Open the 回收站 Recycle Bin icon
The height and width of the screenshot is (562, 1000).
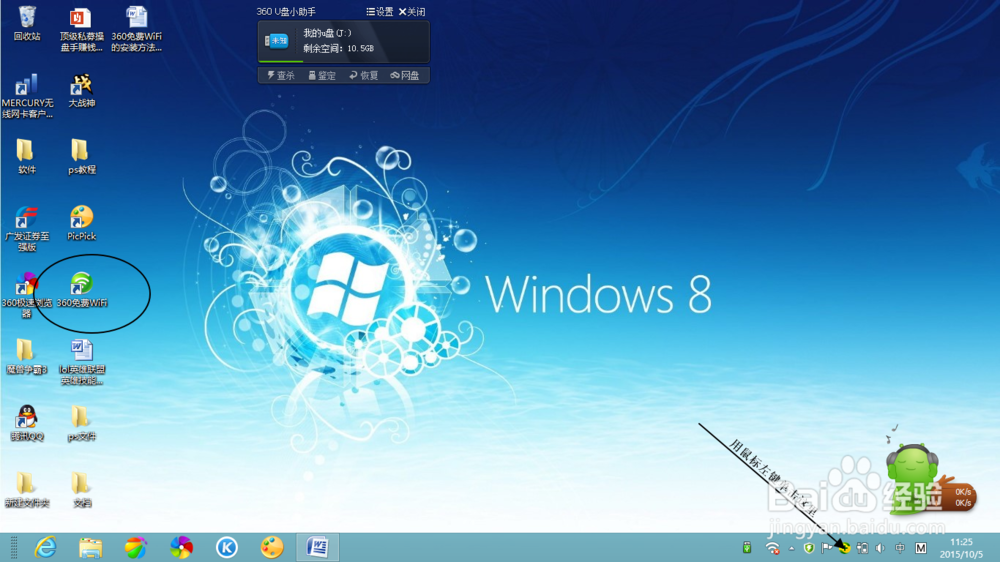pos(27,23)
